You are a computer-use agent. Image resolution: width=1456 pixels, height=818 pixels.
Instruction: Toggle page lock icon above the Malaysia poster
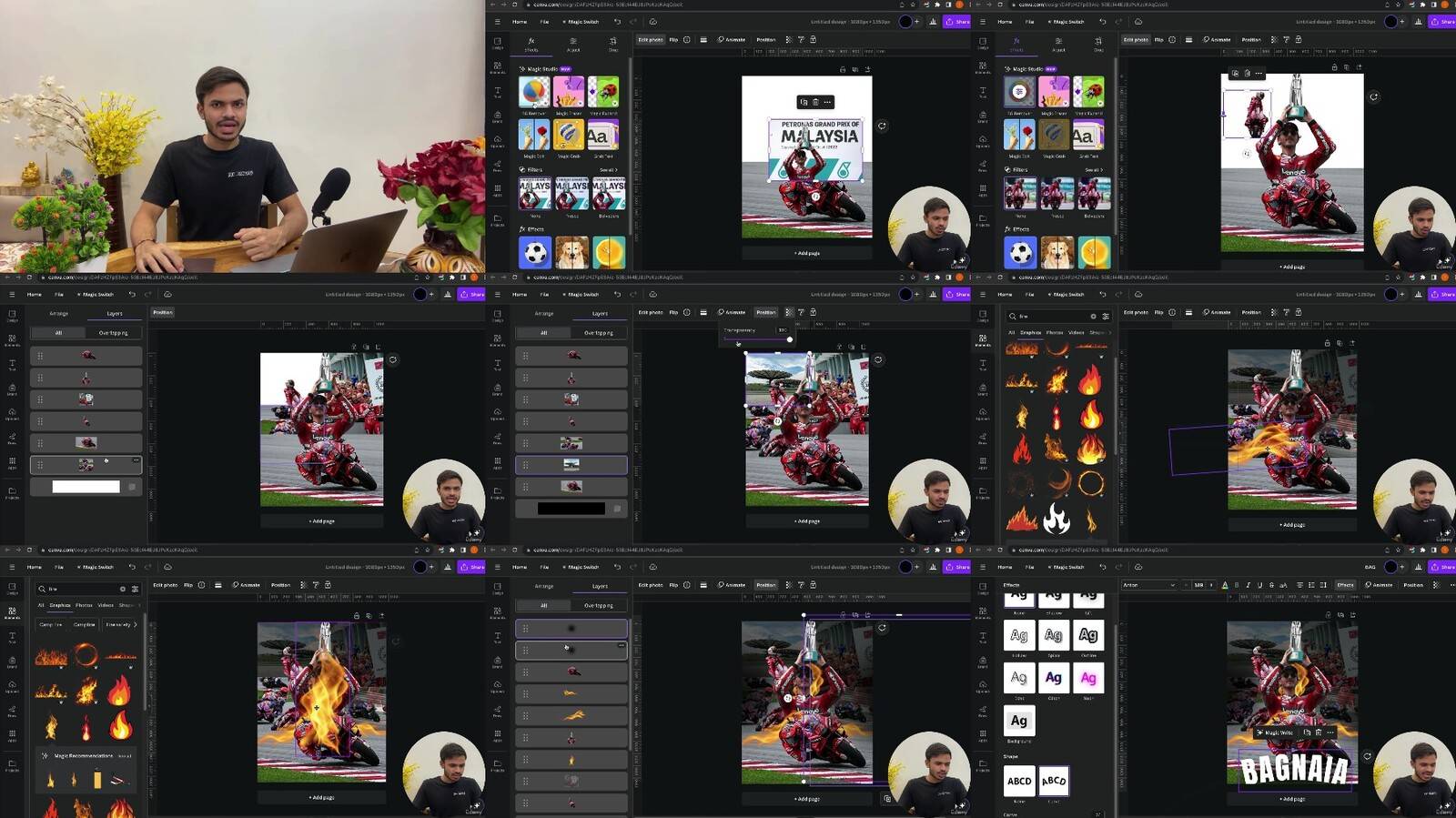pyautogui.click(x=843, y=69)
